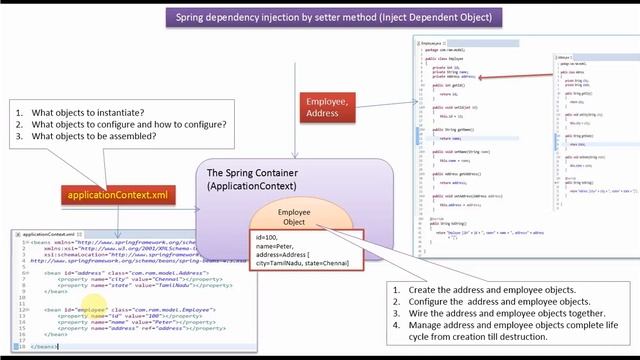This screenshot has height=360, width=640.
Task: Close the Employee.java editor tab
Action: click(444, 43)
